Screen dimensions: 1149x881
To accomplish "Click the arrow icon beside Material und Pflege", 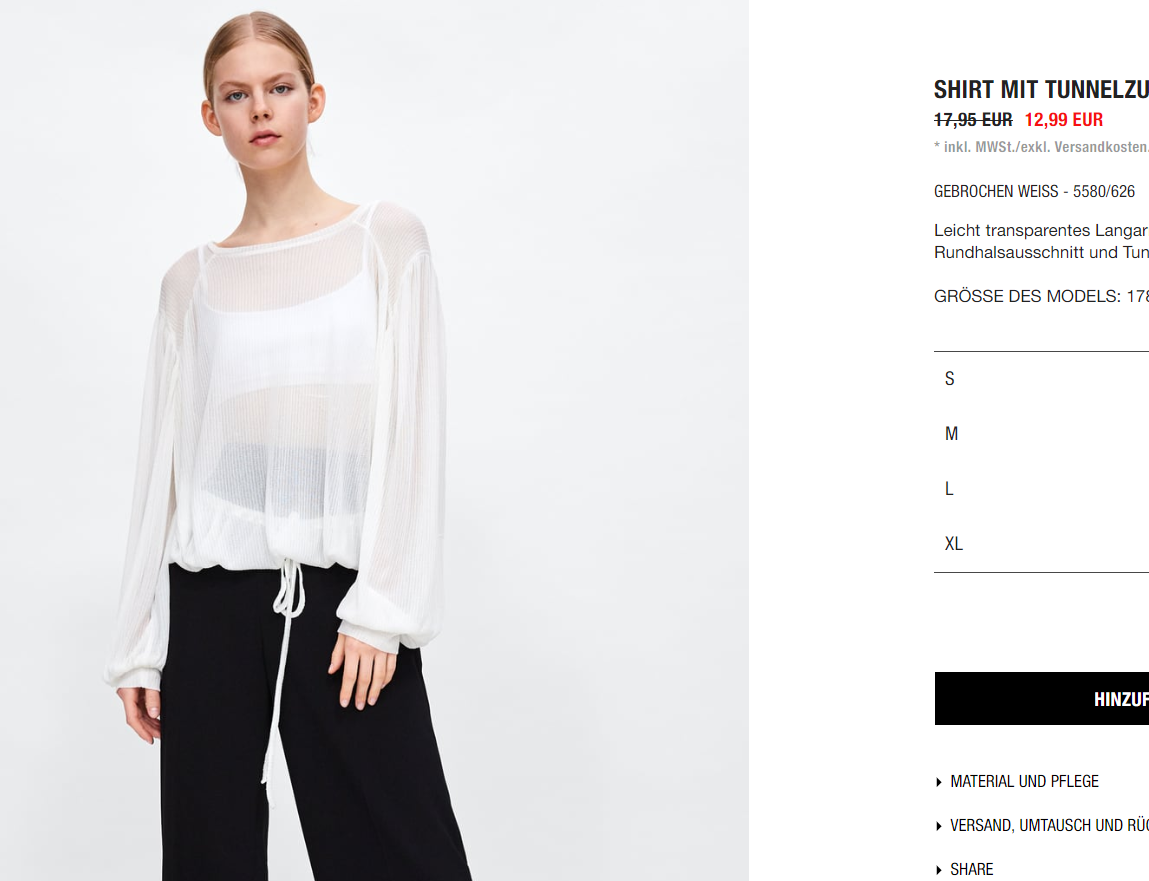I will 939,782.
